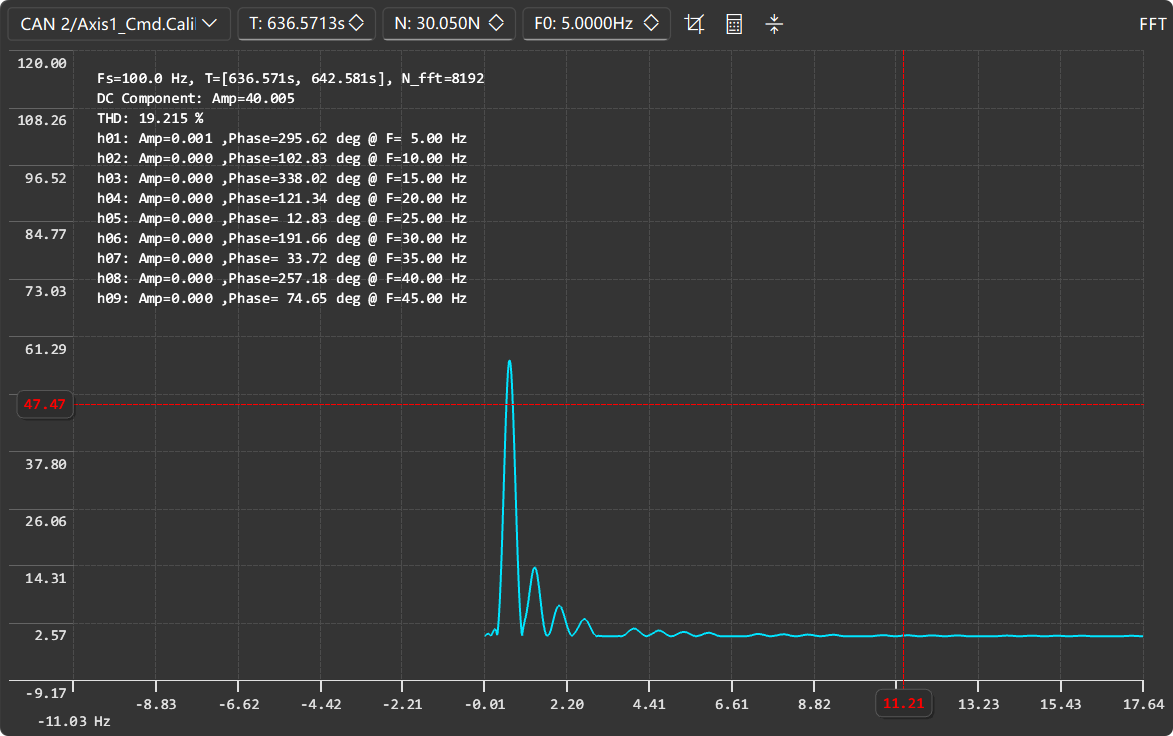The width and height of the screenshot is (1173, 736).
Task: Click the h09 harmonic line at 45.00 Hz
Action: click(x=282, y=298)
